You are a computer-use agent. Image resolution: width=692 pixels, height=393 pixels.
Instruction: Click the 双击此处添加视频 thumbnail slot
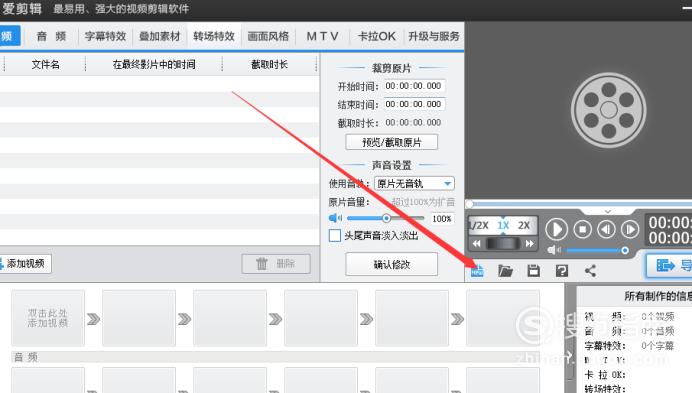[x=48, y=318]
